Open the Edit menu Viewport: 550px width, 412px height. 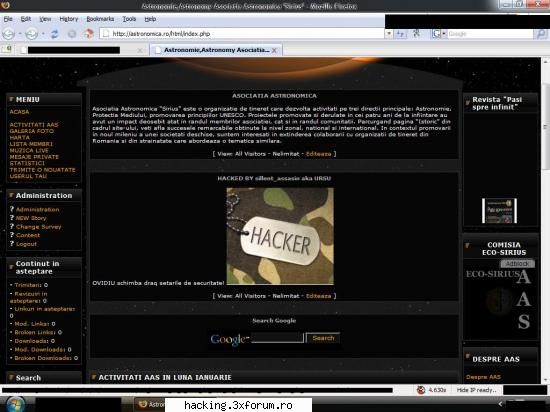click(26, 19)
